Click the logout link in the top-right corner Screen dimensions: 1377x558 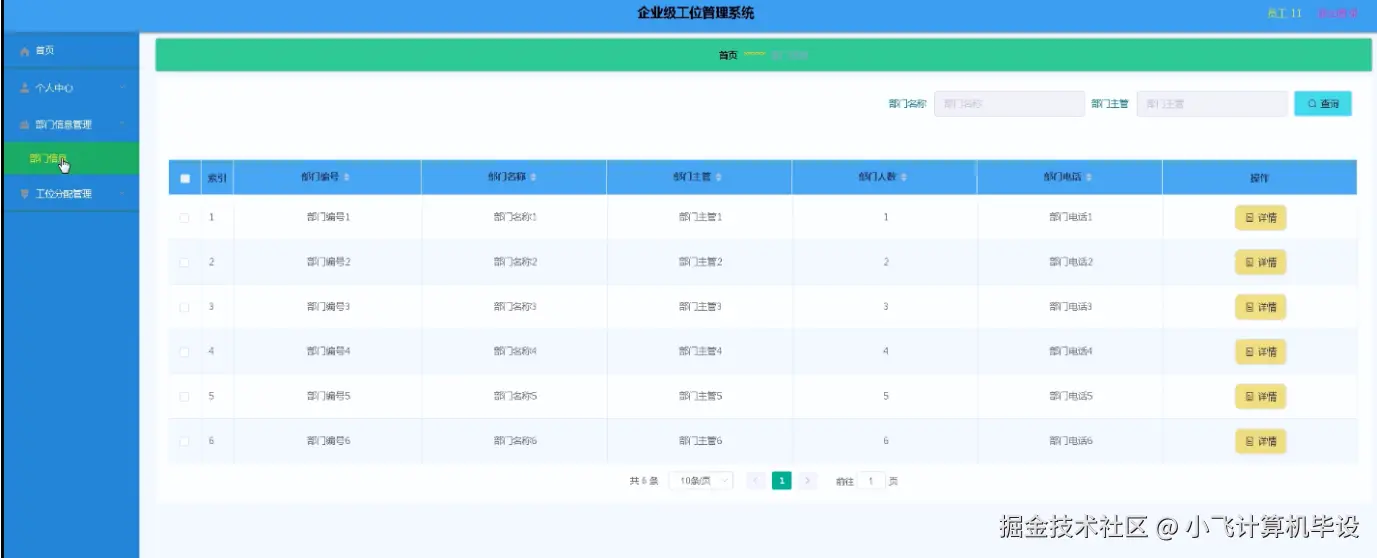click(x=1337, y=13)
